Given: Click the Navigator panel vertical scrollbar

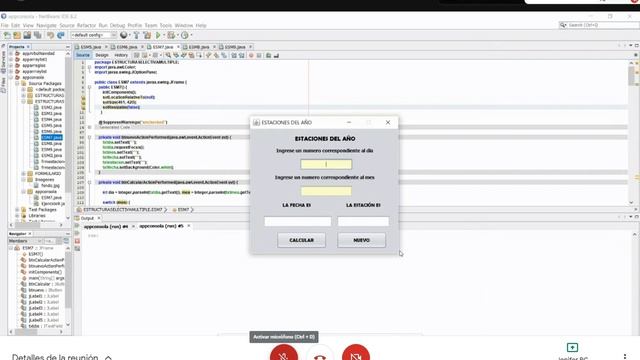Looking at the screenshot, I should (68, 286).
